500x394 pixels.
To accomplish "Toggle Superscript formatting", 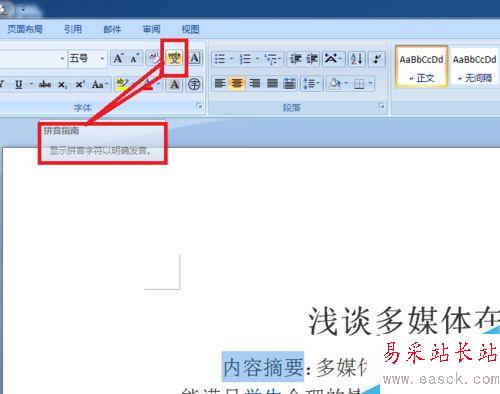I will 80,84.
